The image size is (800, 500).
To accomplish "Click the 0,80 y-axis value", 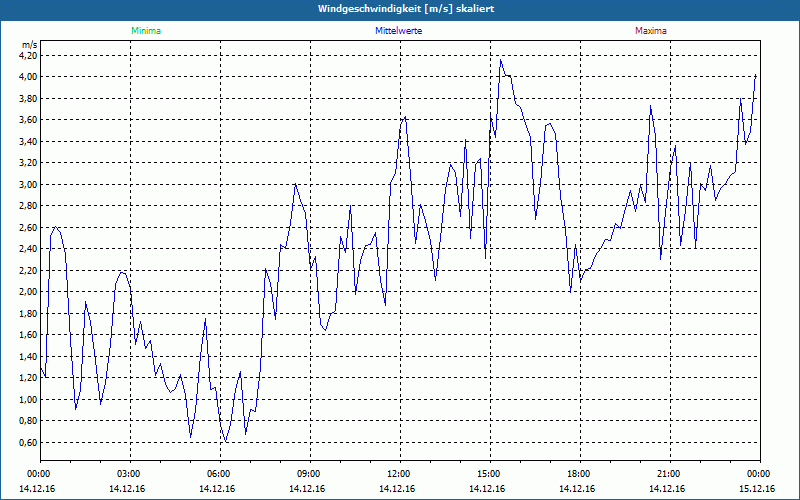I will point(30,420).
